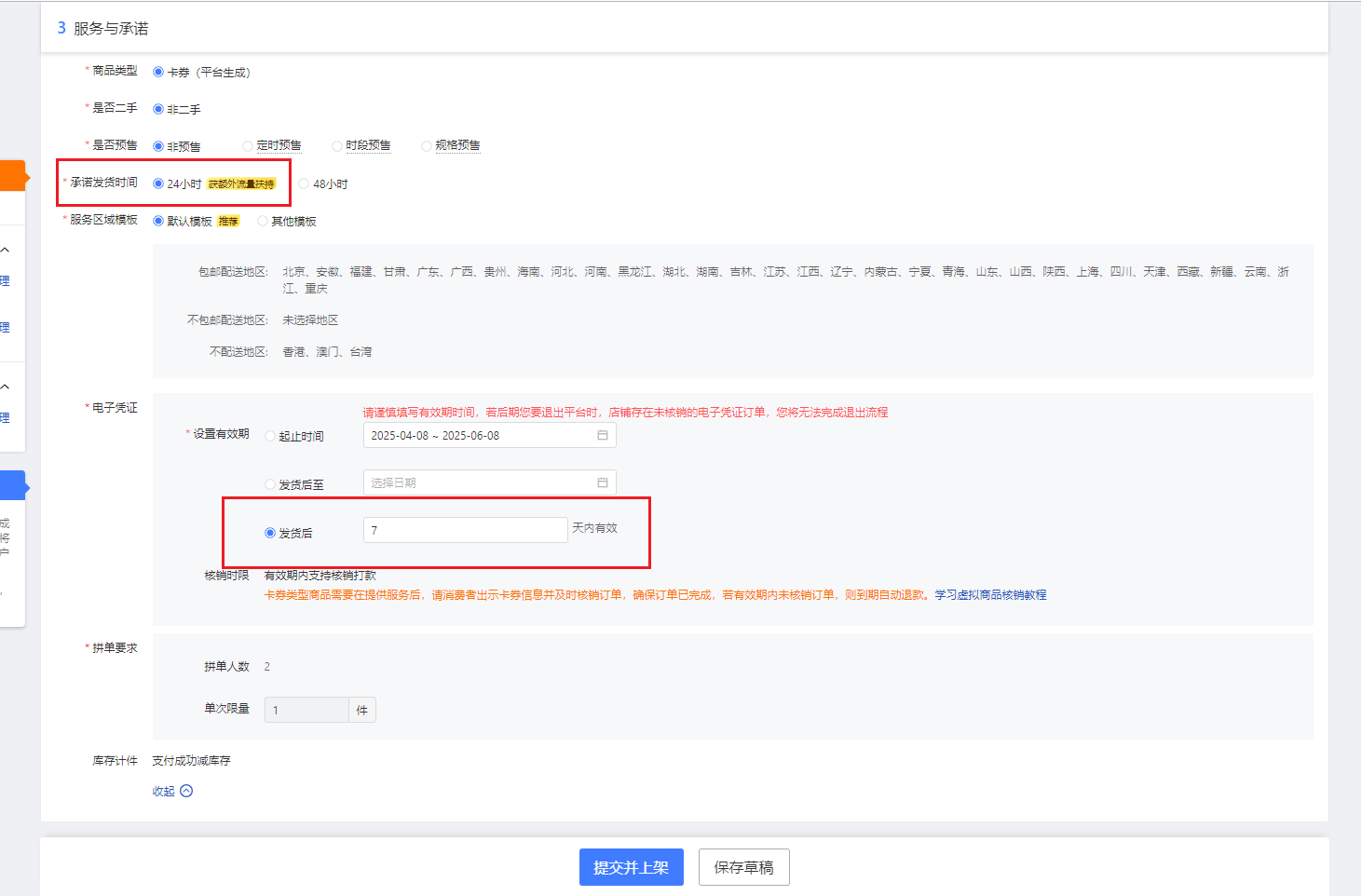Choose the 定时预售 presale option

coord(248,146)
